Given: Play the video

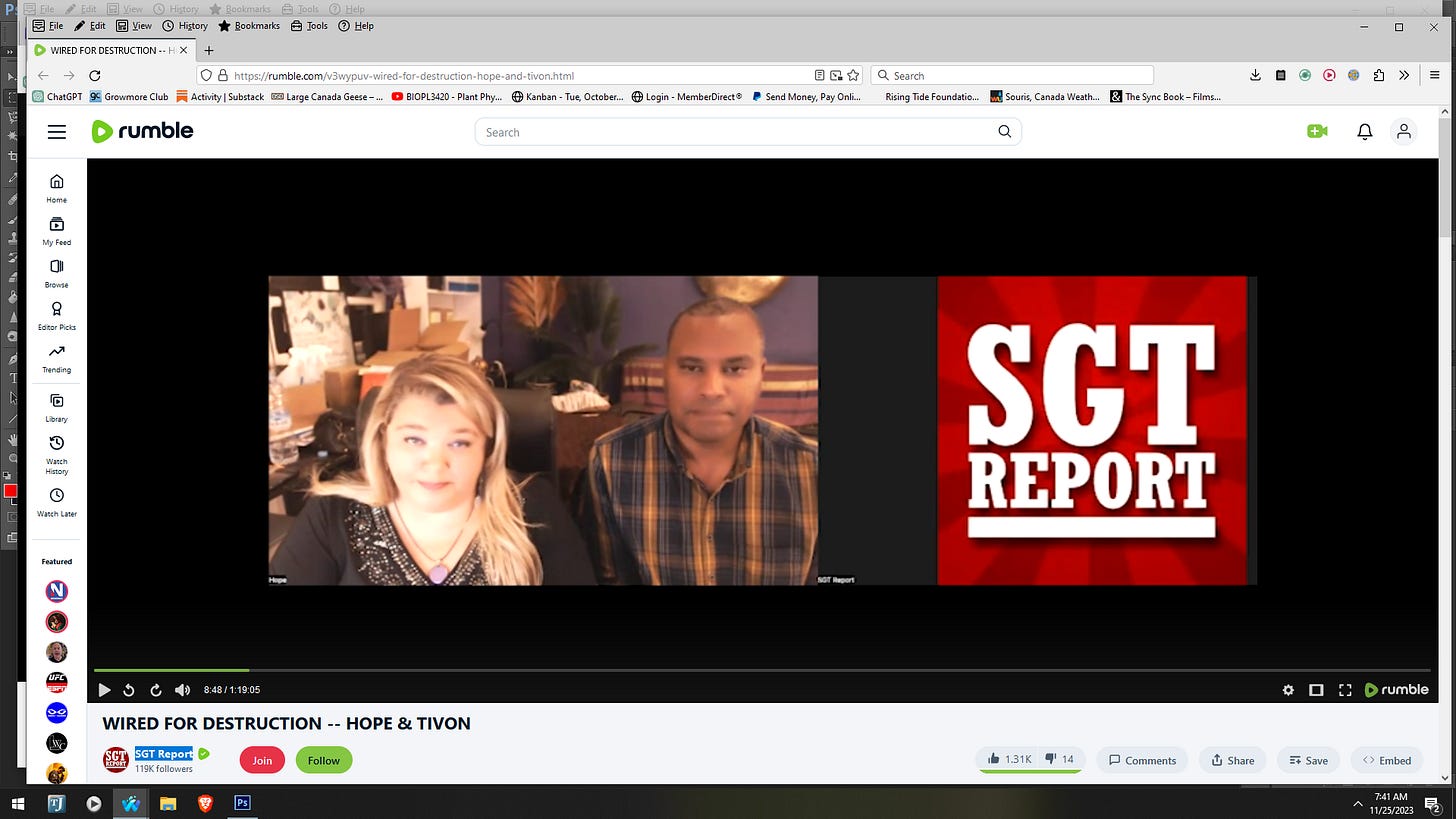Looking at the screenshot, I should click(104, 690).
